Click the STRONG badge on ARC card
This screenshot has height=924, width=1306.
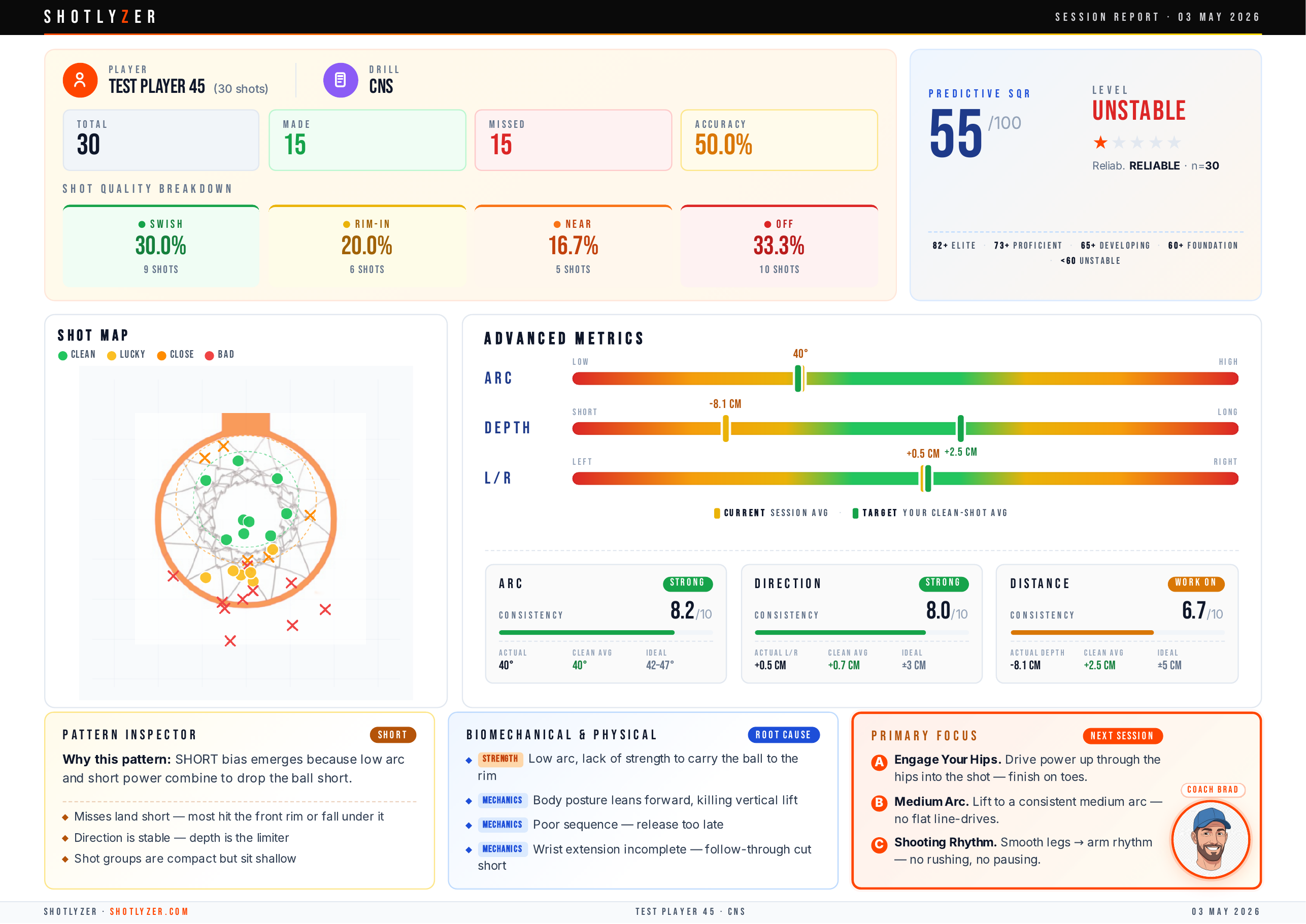pos(687,583)
